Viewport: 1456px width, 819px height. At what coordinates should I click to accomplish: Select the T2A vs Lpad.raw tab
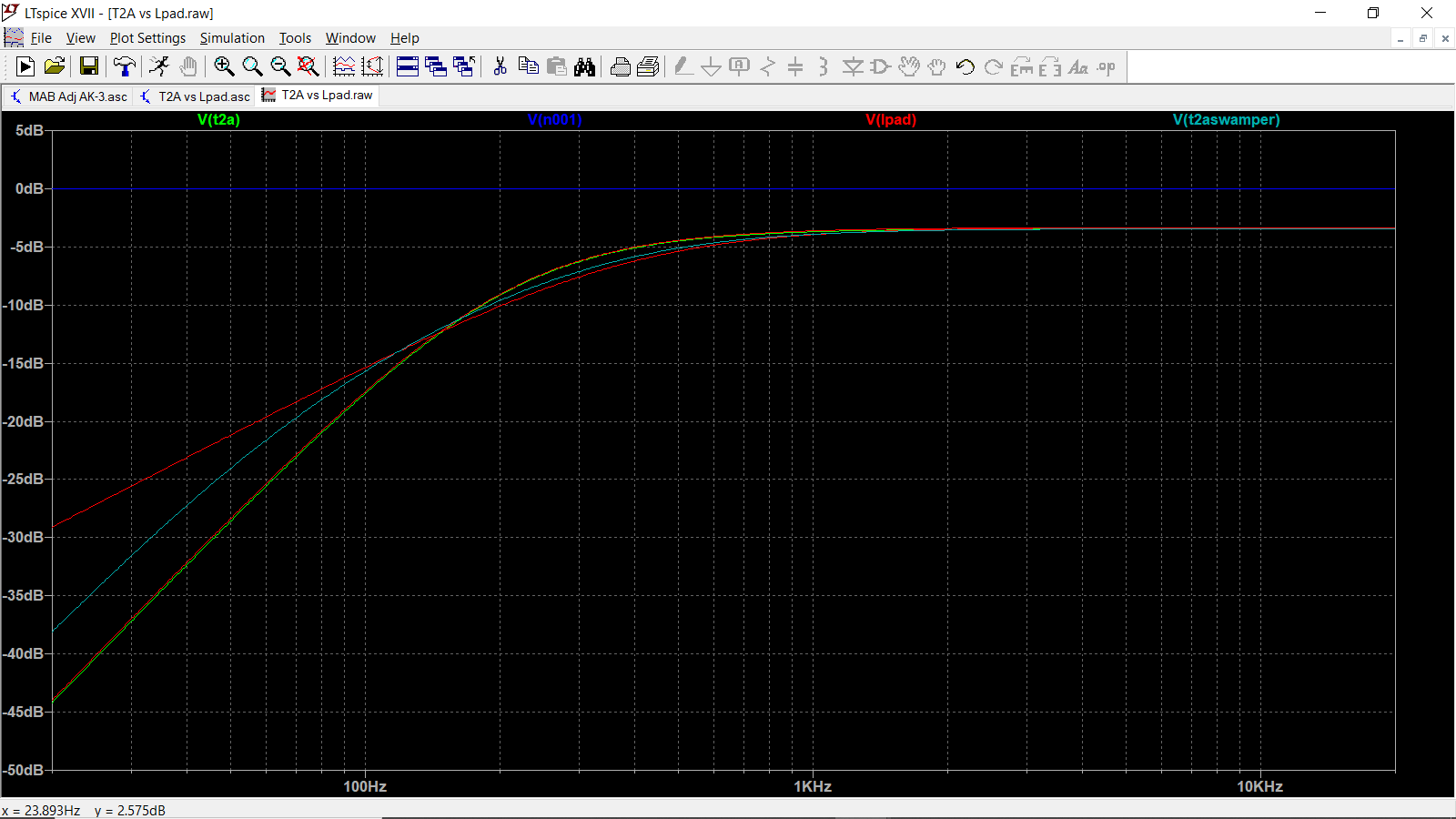point(318,95)
